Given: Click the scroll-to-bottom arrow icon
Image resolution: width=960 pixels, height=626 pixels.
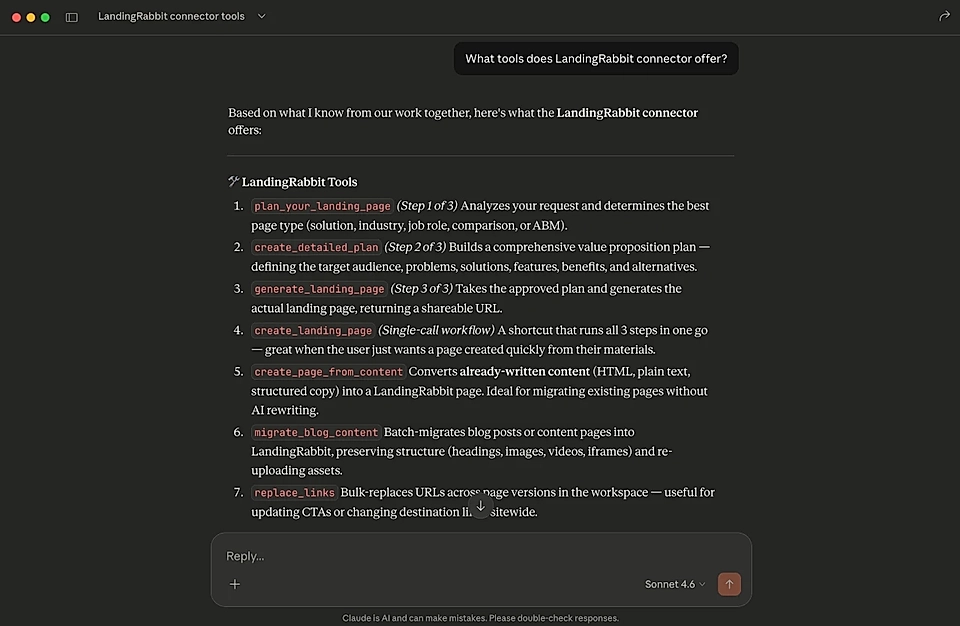Looking at the screenshot, I should (480, 507).
